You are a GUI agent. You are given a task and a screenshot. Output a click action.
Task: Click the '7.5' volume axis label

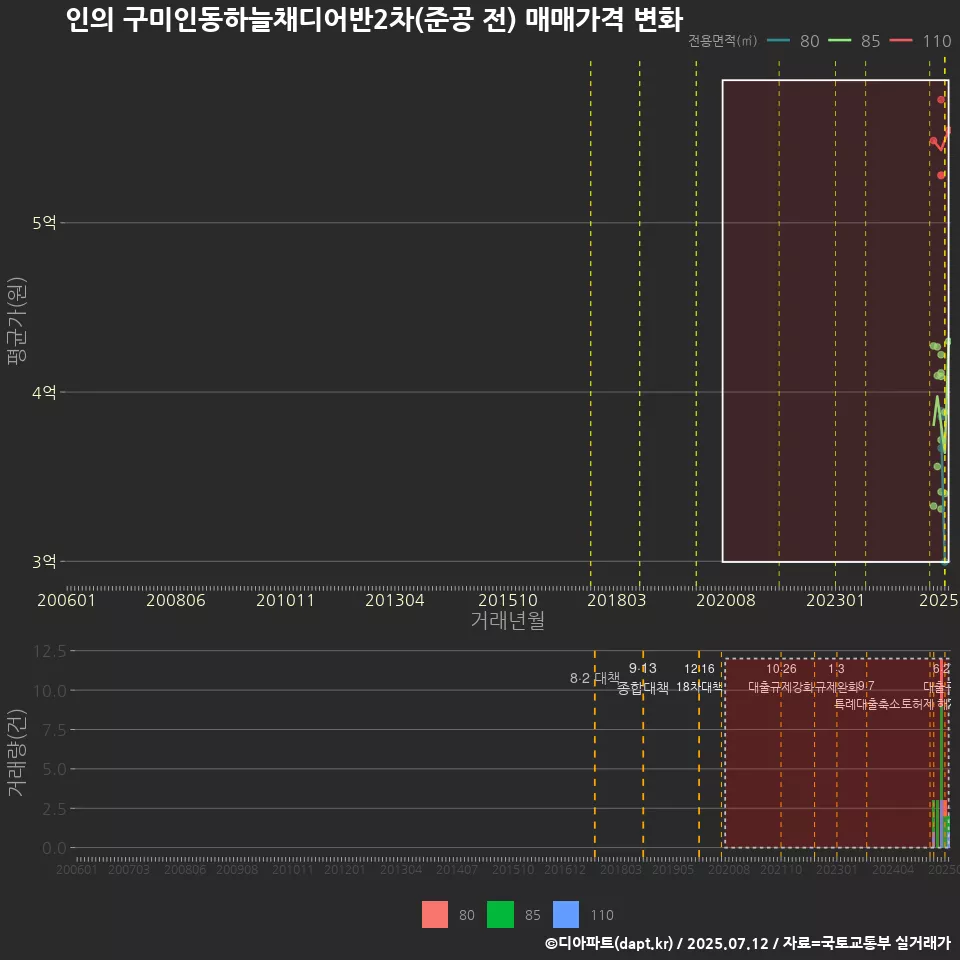click(x=55, y=730)
